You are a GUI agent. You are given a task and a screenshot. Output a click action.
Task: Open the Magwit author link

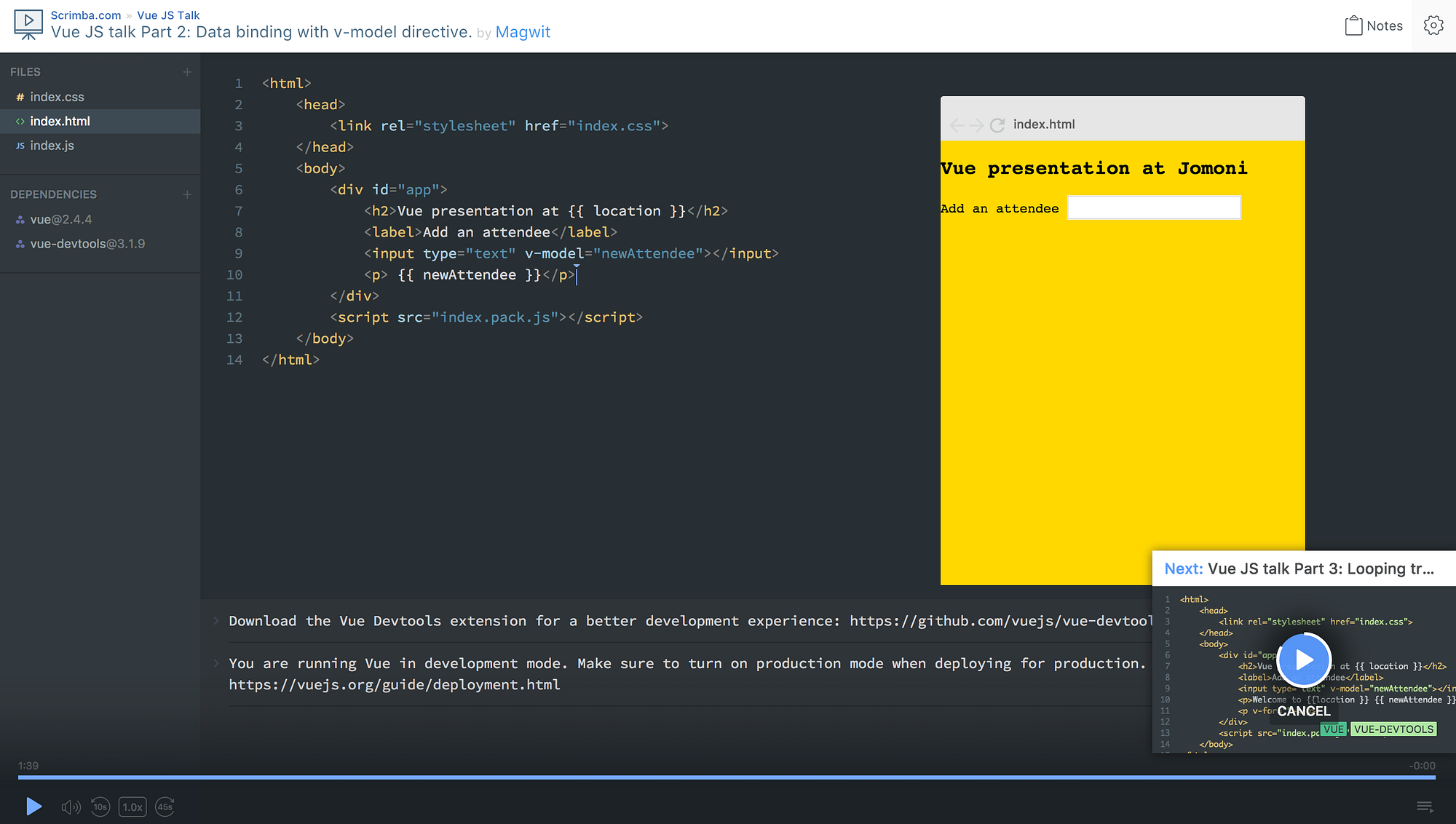click(x=523, y=32)
